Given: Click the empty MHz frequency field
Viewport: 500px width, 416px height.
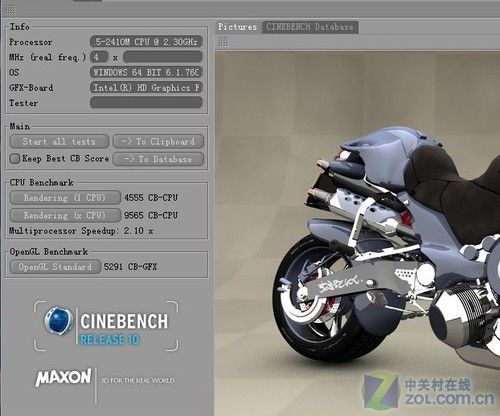Looking at the screenshot, I should pos(163,57).
